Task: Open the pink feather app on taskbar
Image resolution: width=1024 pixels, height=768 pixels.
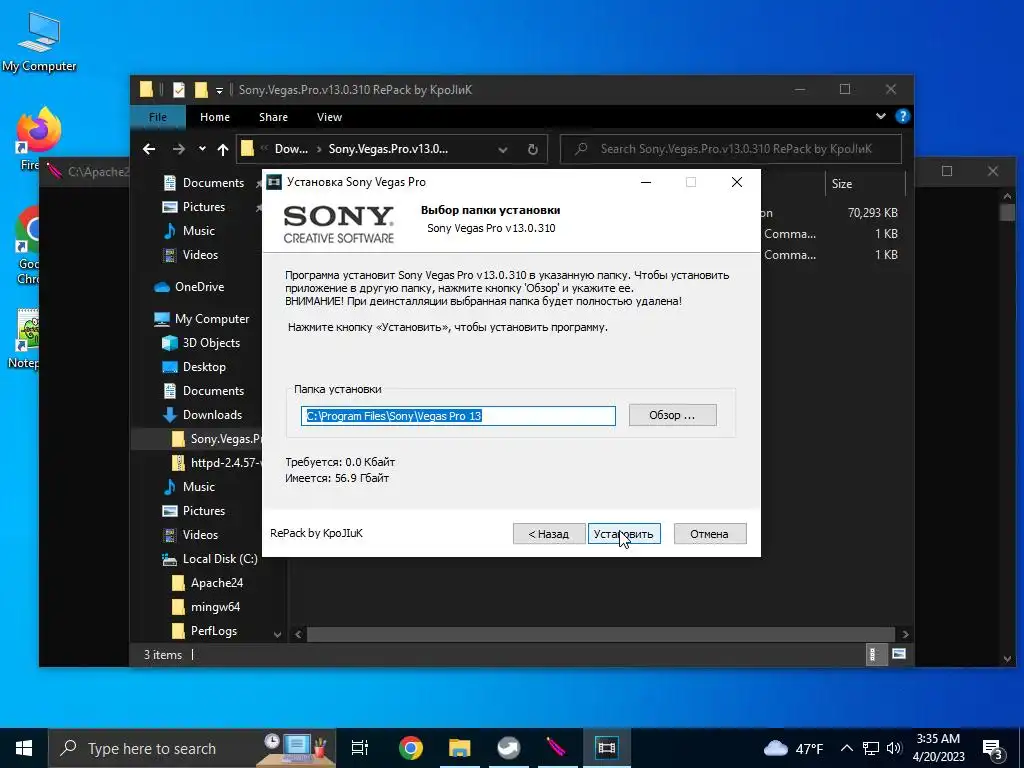Action: click(x=557, y=748)
